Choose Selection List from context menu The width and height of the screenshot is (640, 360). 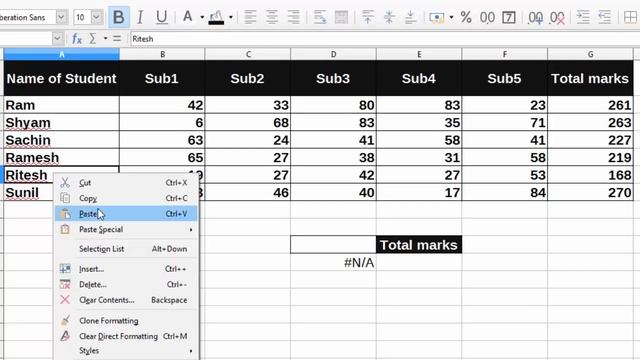[x=126, y=249]
